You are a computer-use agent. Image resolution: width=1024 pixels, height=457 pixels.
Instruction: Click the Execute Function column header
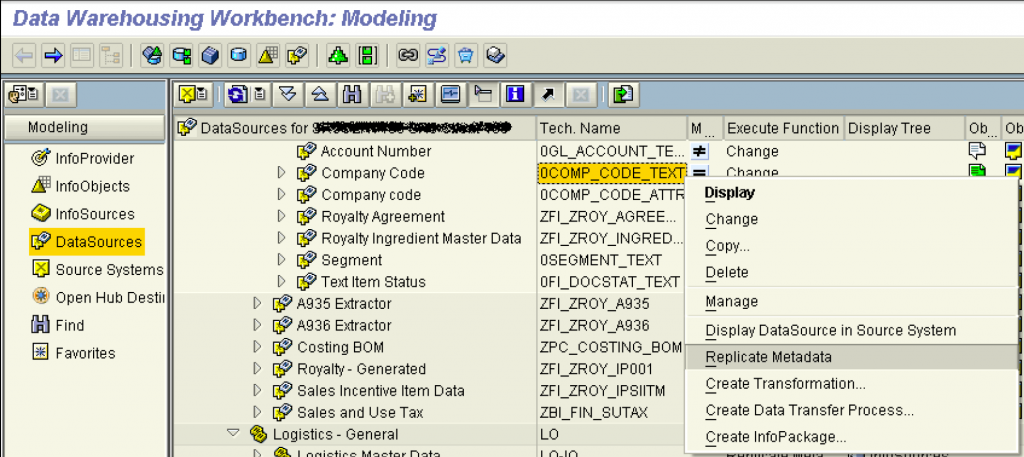coord(783,128)
